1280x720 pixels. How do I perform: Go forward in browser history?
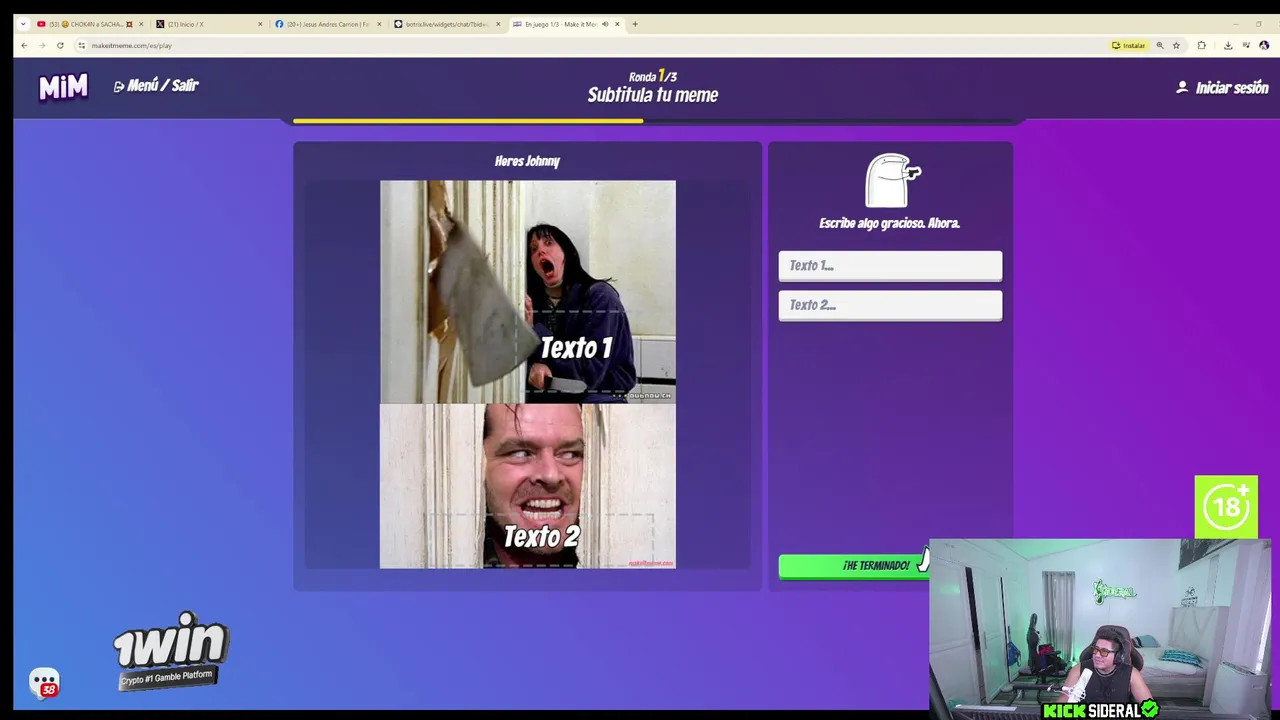pos(43,45)
